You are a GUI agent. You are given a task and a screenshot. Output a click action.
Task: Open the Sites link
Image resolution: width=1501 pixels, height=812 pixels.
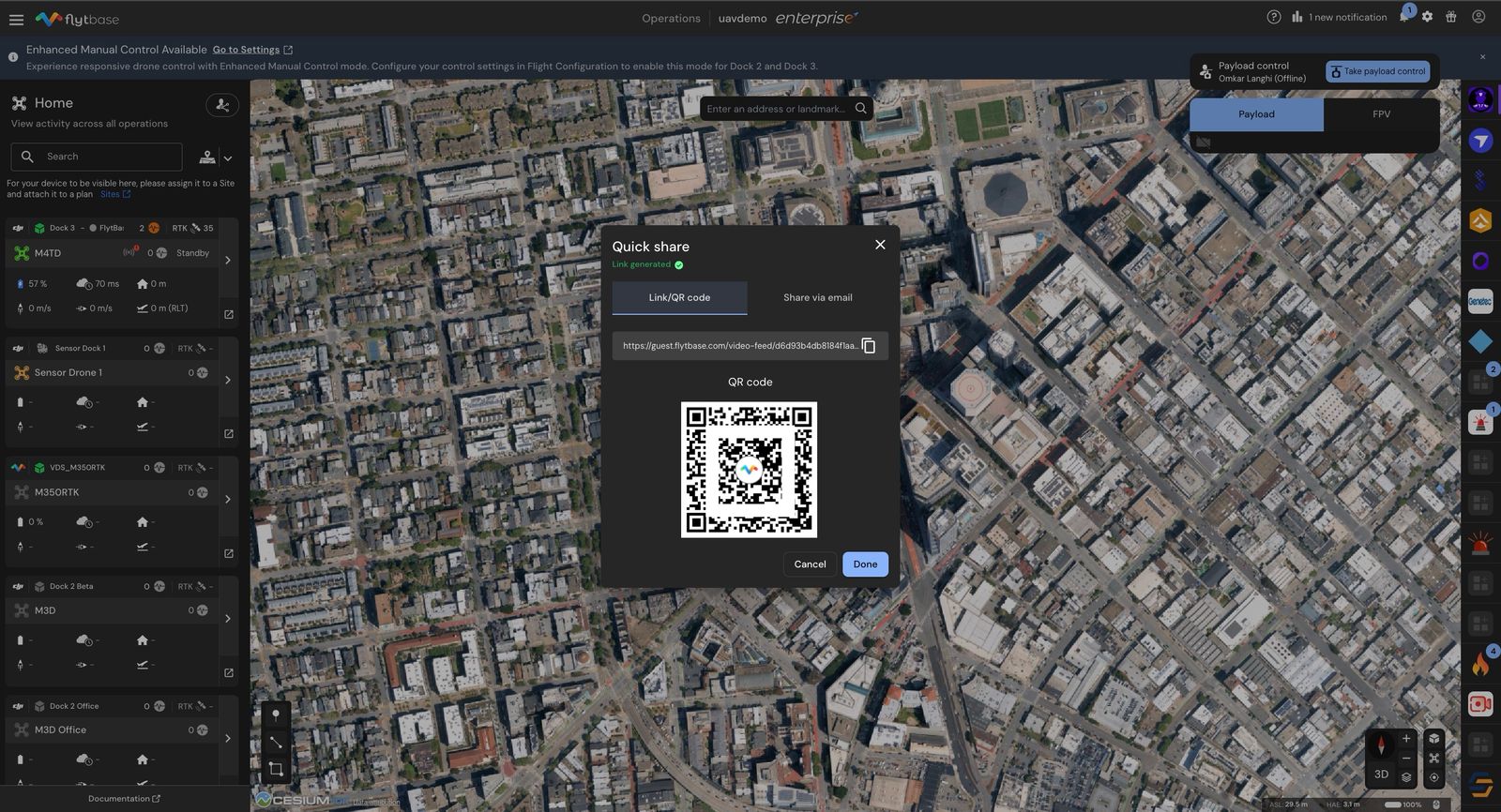tap(115, 194)
